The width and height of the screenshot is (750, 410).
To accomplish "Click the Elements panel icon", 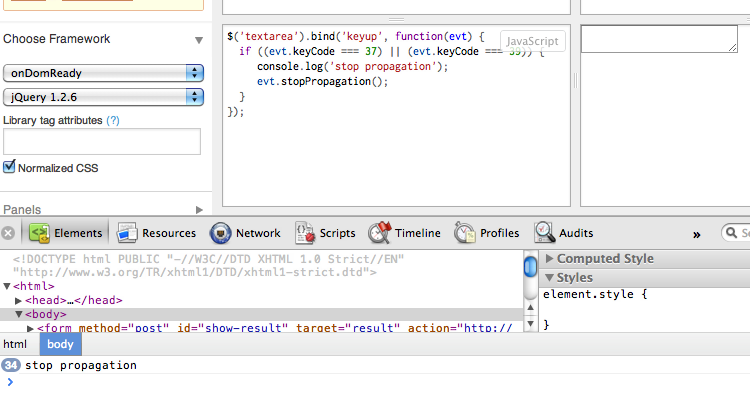I will pyautogui.click(x=39, y=233).
